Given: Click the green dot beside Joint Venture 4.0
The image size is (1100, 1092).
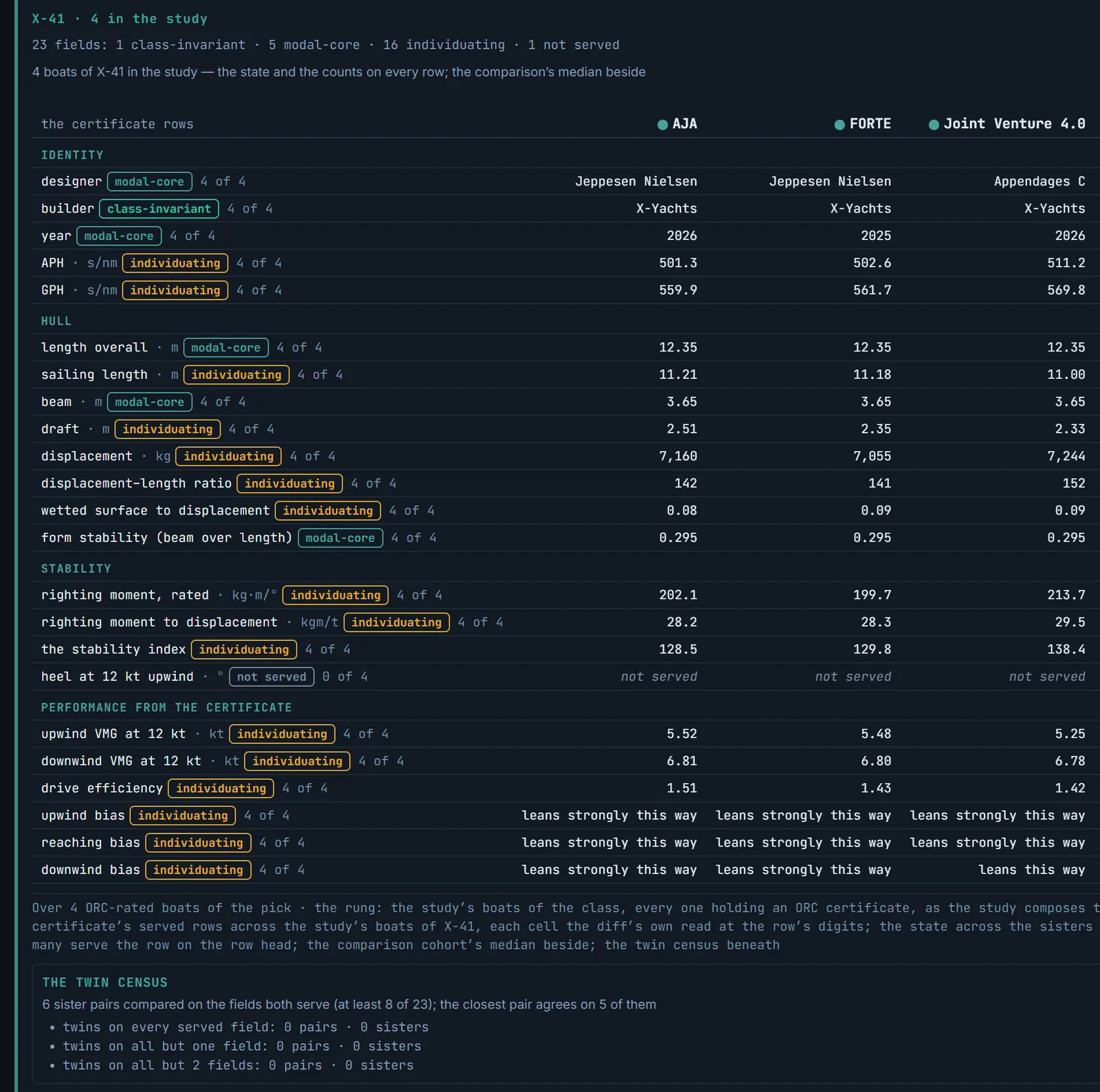Looking at the screenshot, I should coord(934,124).
